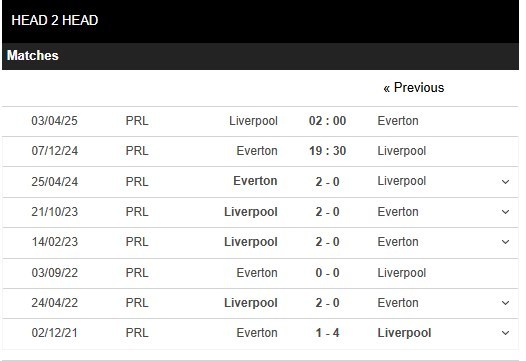
Task: Expand the 24/04/22 match chevron
Action: click(505, 303)
